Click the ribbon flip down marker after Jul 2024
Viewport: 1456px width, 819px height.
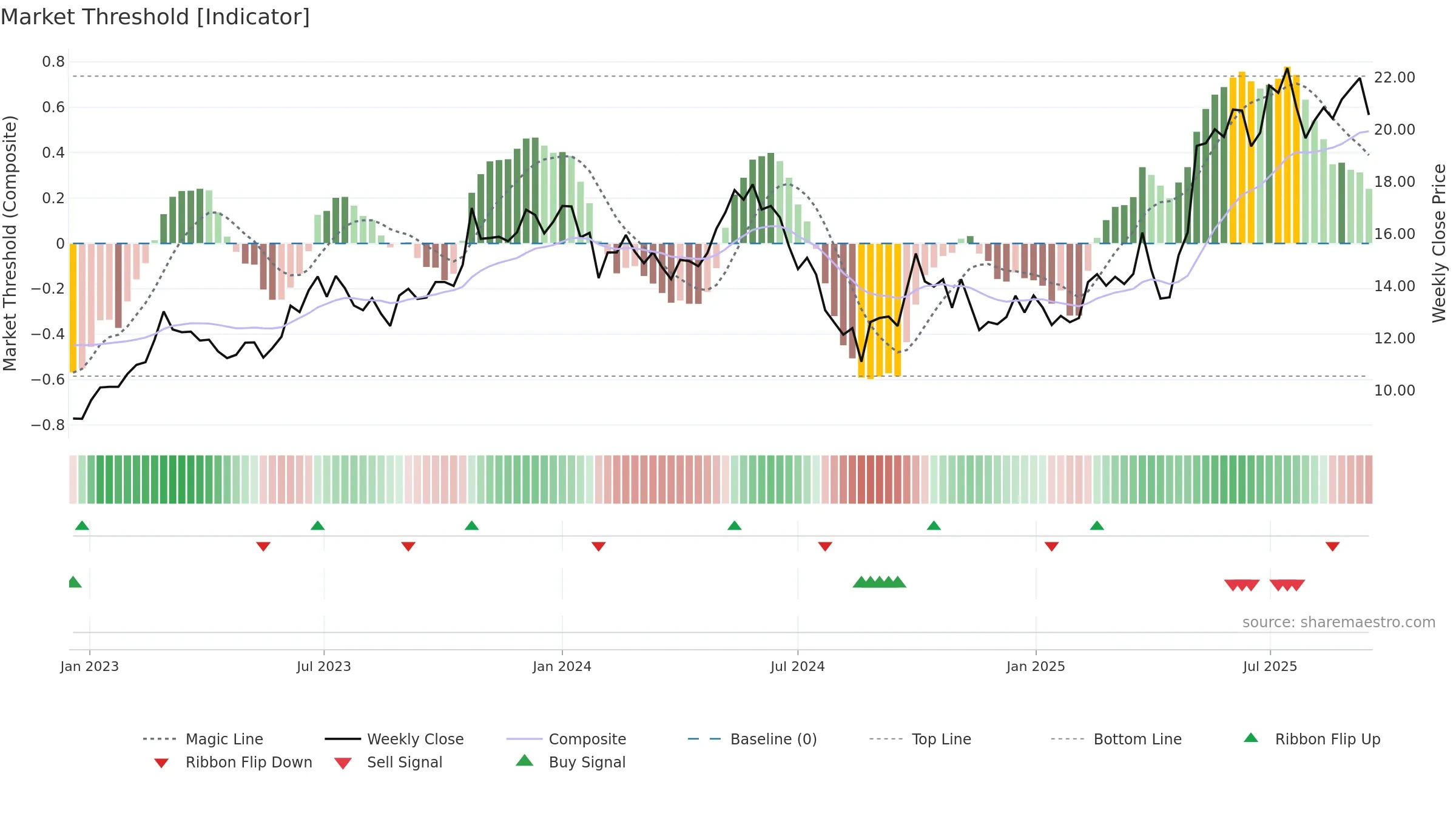click(825, 547)
